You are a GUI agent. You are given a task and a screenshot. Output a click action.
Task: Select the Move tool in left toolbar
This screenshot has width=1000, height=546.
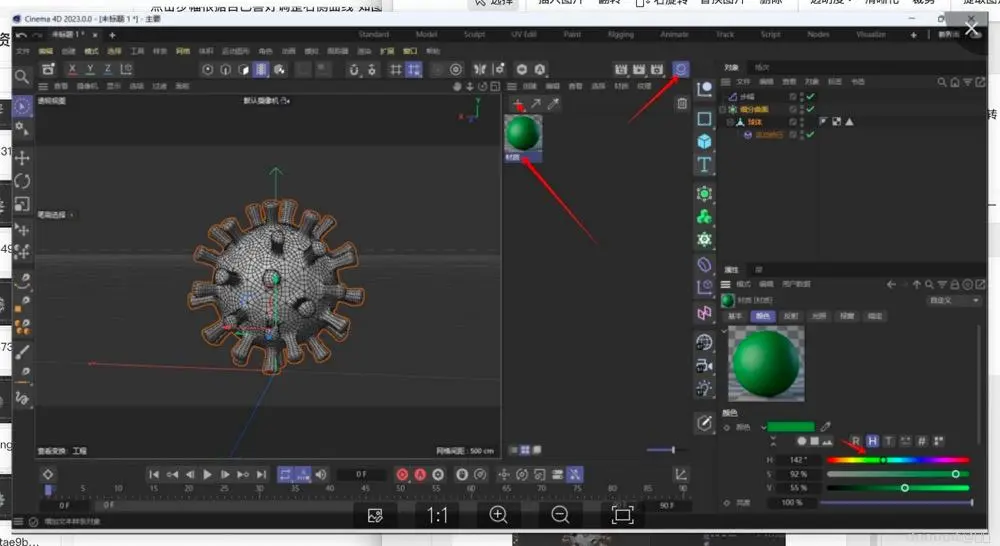[x=22, y=157]
